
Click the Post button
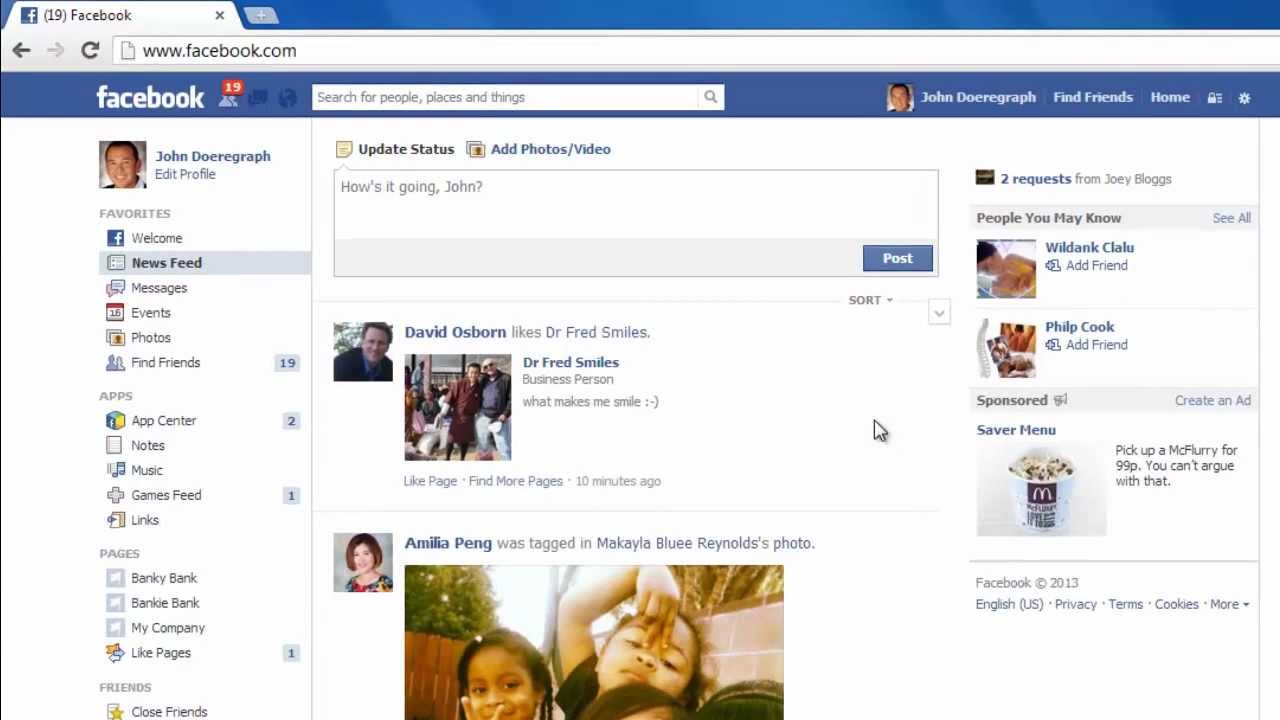pos(897,258)
